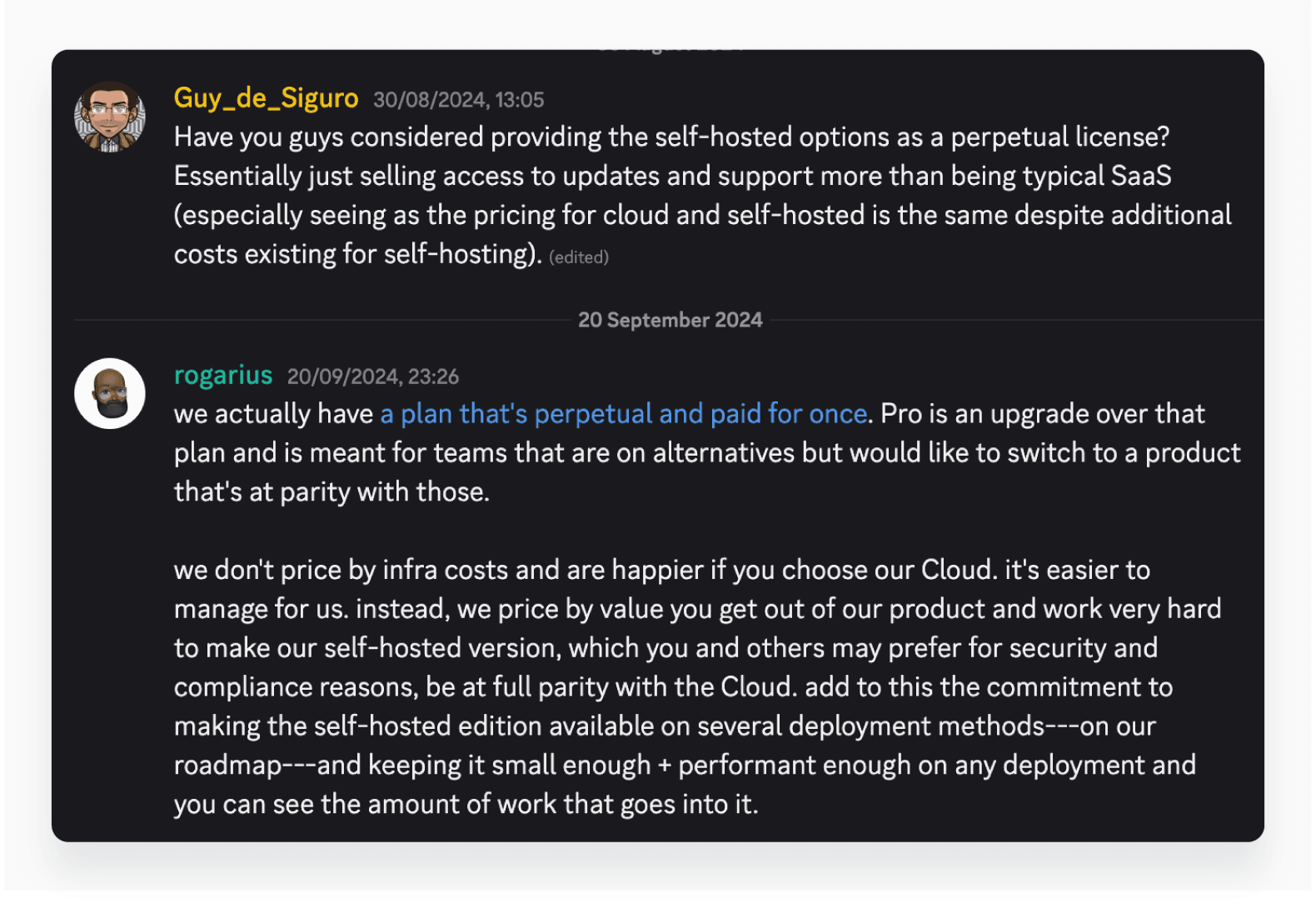1316x923 pixels.
Task: Click the '(edited)' label on the message
Action: tap(579, 257)
